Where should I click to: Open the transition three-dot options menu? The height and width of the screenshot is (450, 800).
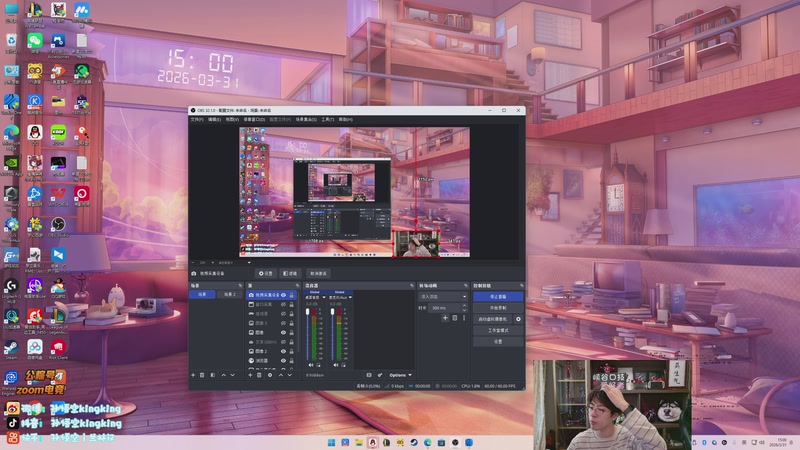(x=464, y=318)
